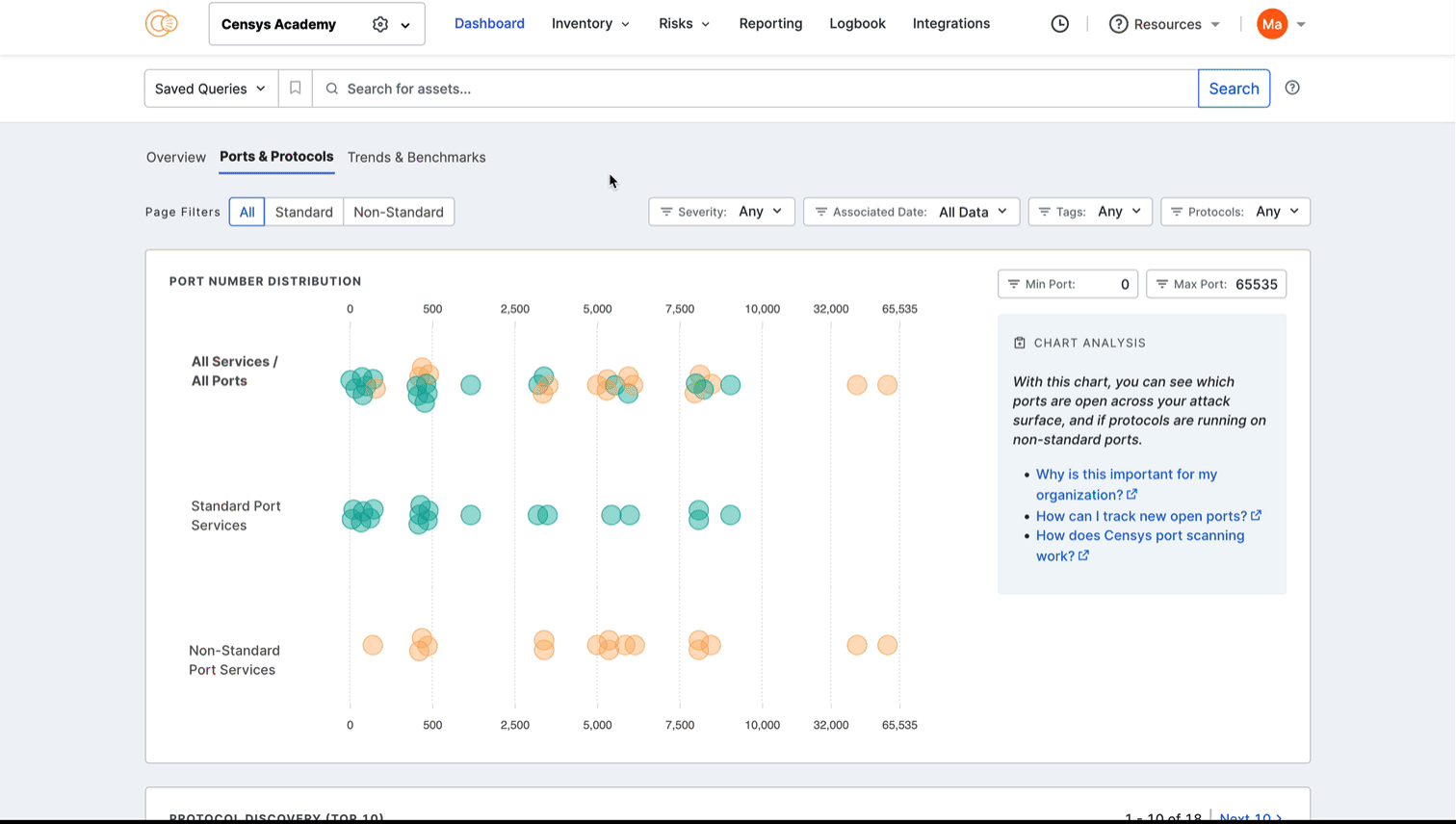Click the Severity filter funnel icon
This screenshot has height=824, width=1456.
click(665, 212)
